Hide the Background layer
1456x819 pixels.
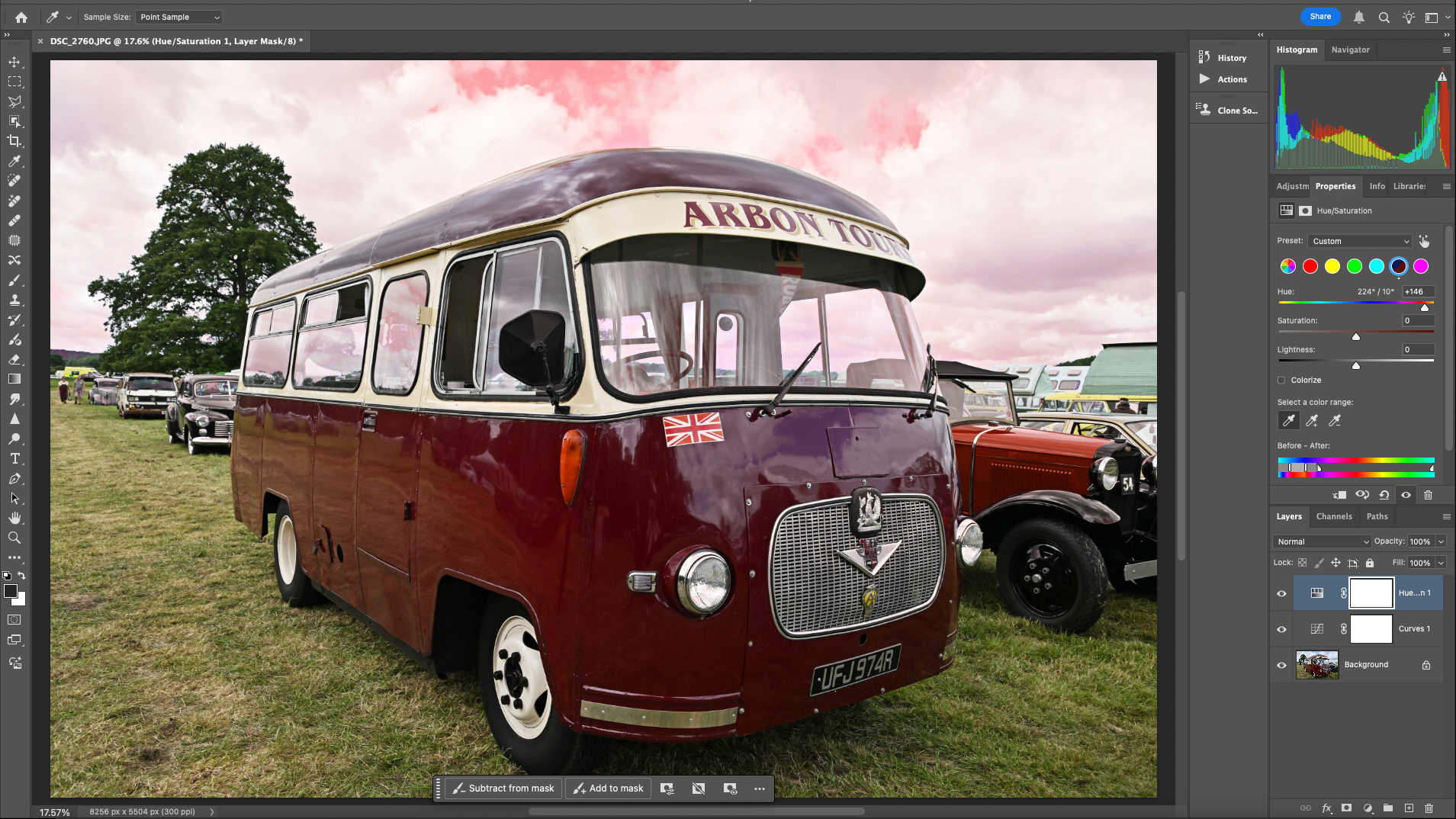coord(1281,664)
